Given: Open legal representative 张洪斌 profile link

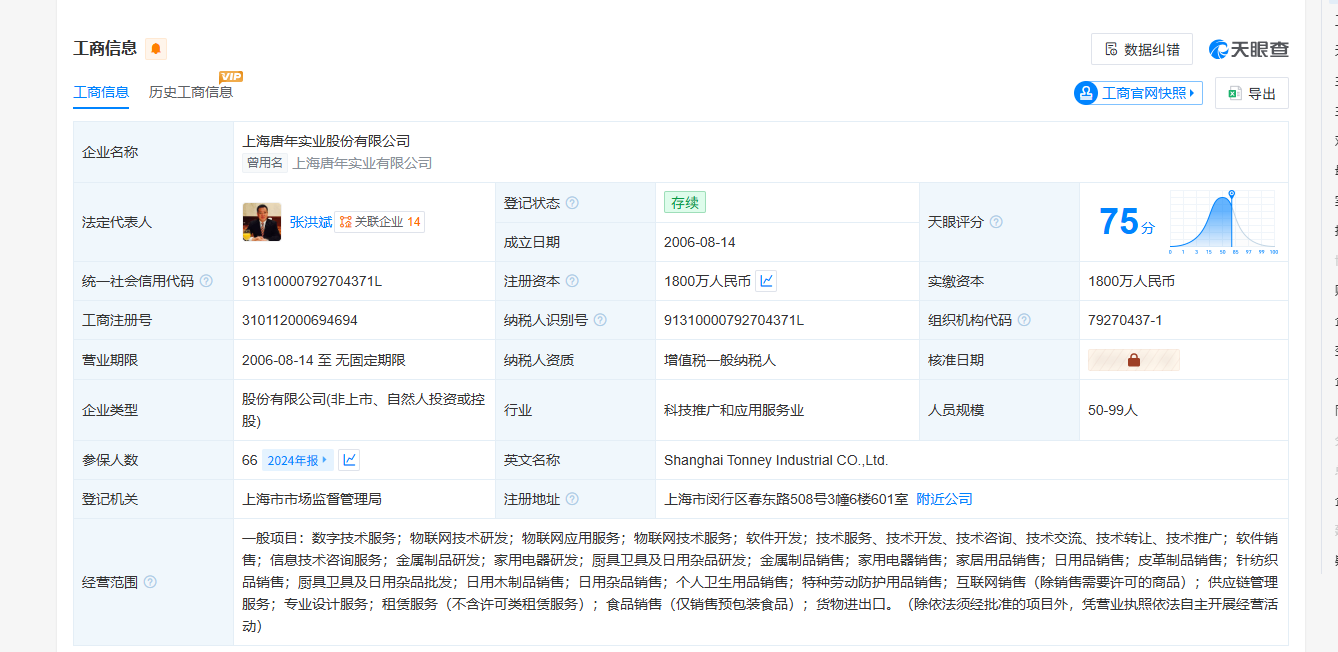Looking at the screenshot, I should [x=311, y=222].
